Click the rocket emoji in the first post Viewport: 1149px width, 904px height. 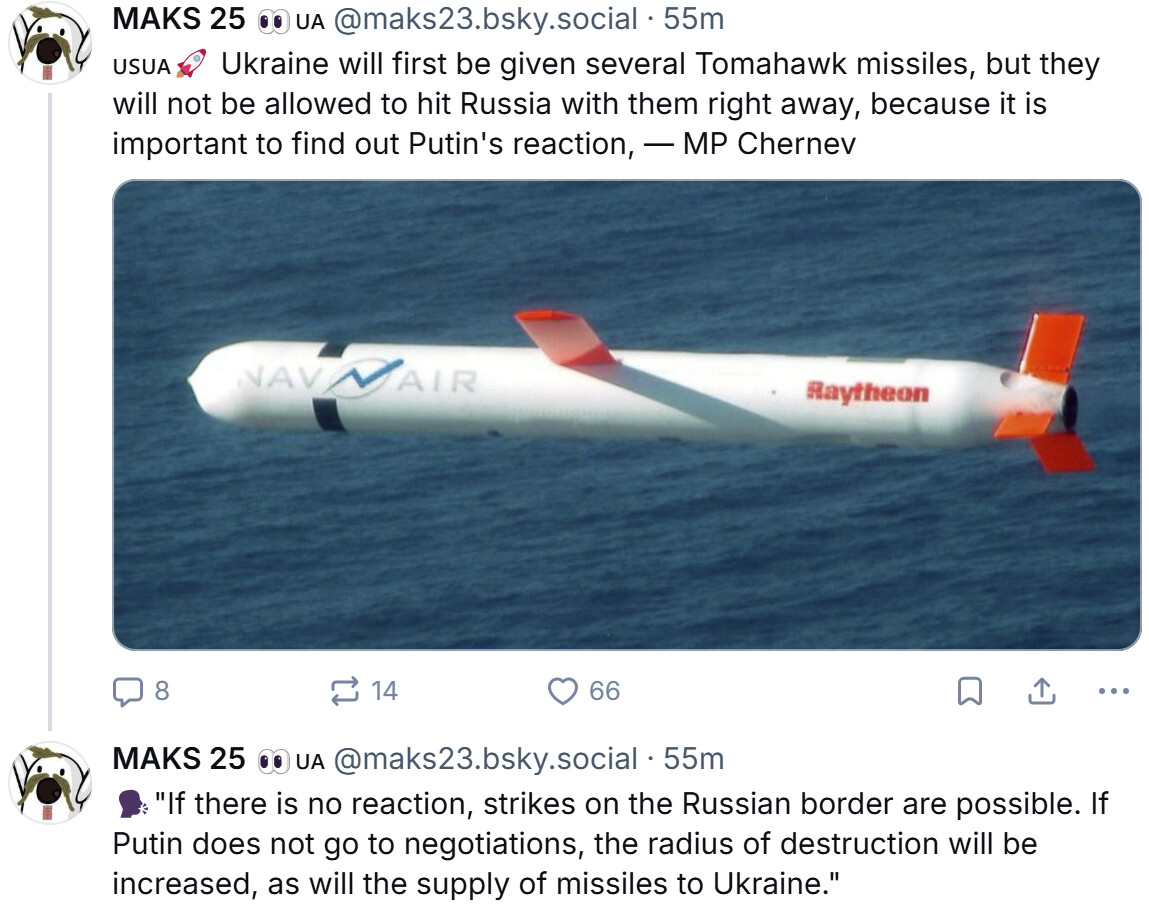(190, 65)
